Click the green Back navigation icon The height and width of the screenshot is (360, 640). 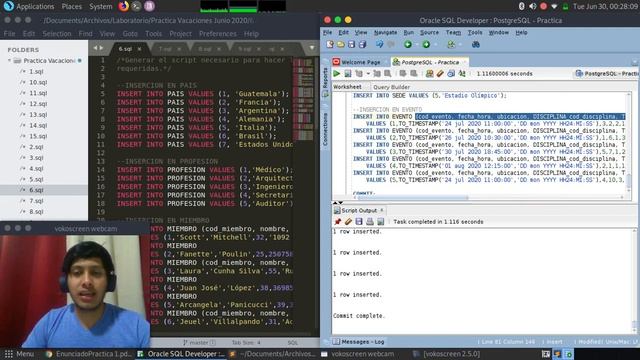tap(407, 44)
